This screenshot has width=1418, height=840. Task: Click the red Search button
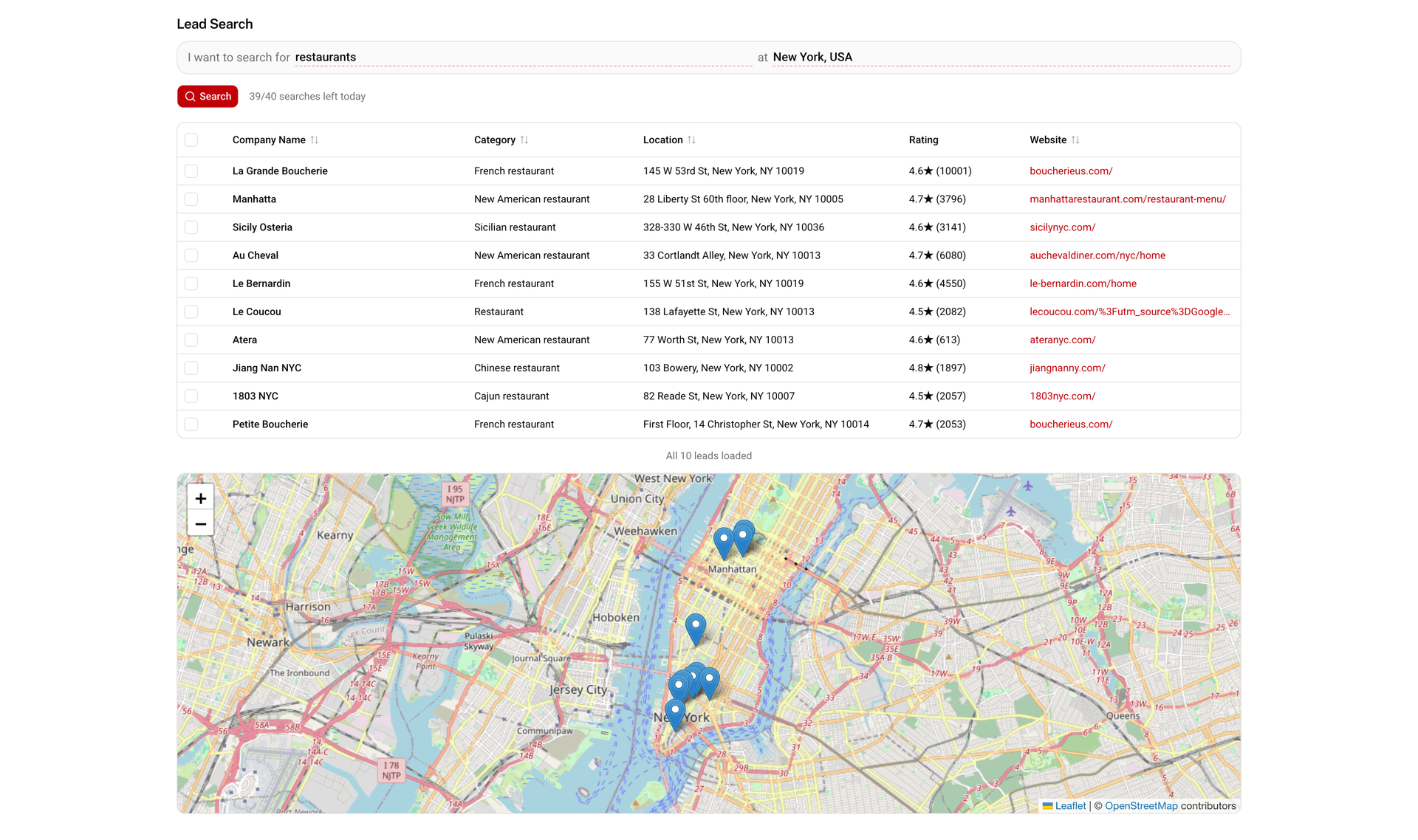pos(208,96)
